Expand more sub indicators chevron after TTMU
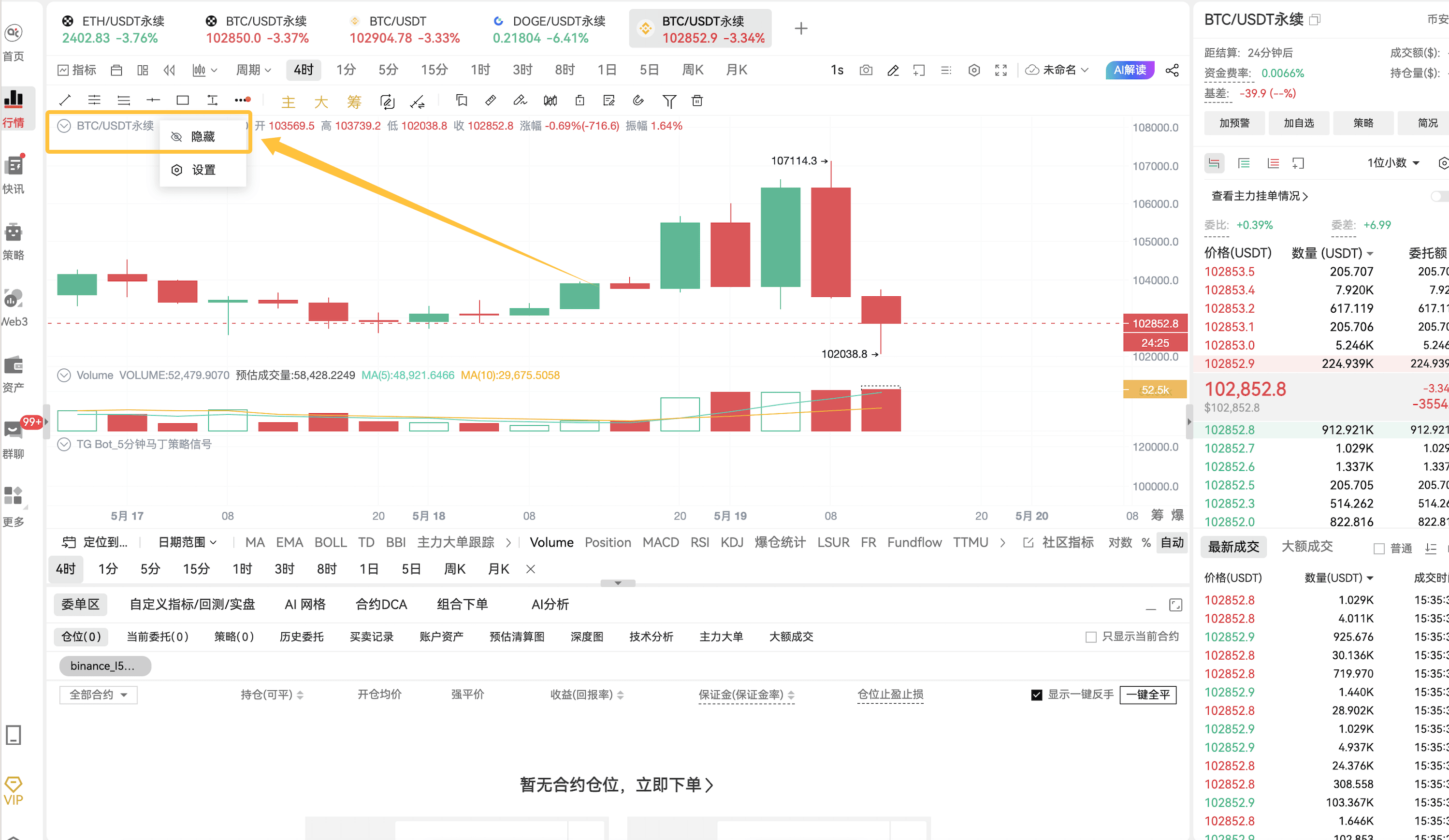The height and width of the screenshot is (840, 1449). [1003, 543]
